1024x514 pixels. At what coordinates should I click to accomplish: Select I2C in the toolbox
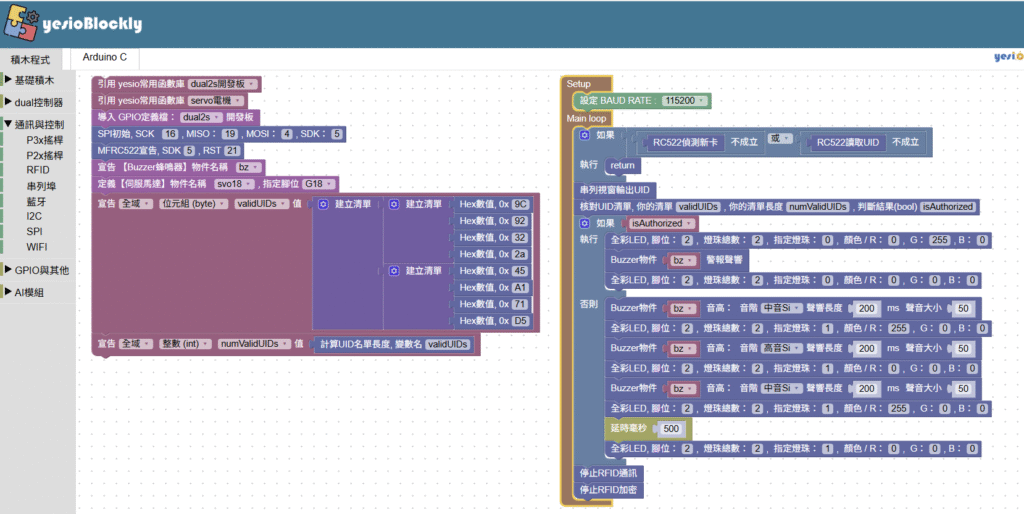tap(34, 216)
